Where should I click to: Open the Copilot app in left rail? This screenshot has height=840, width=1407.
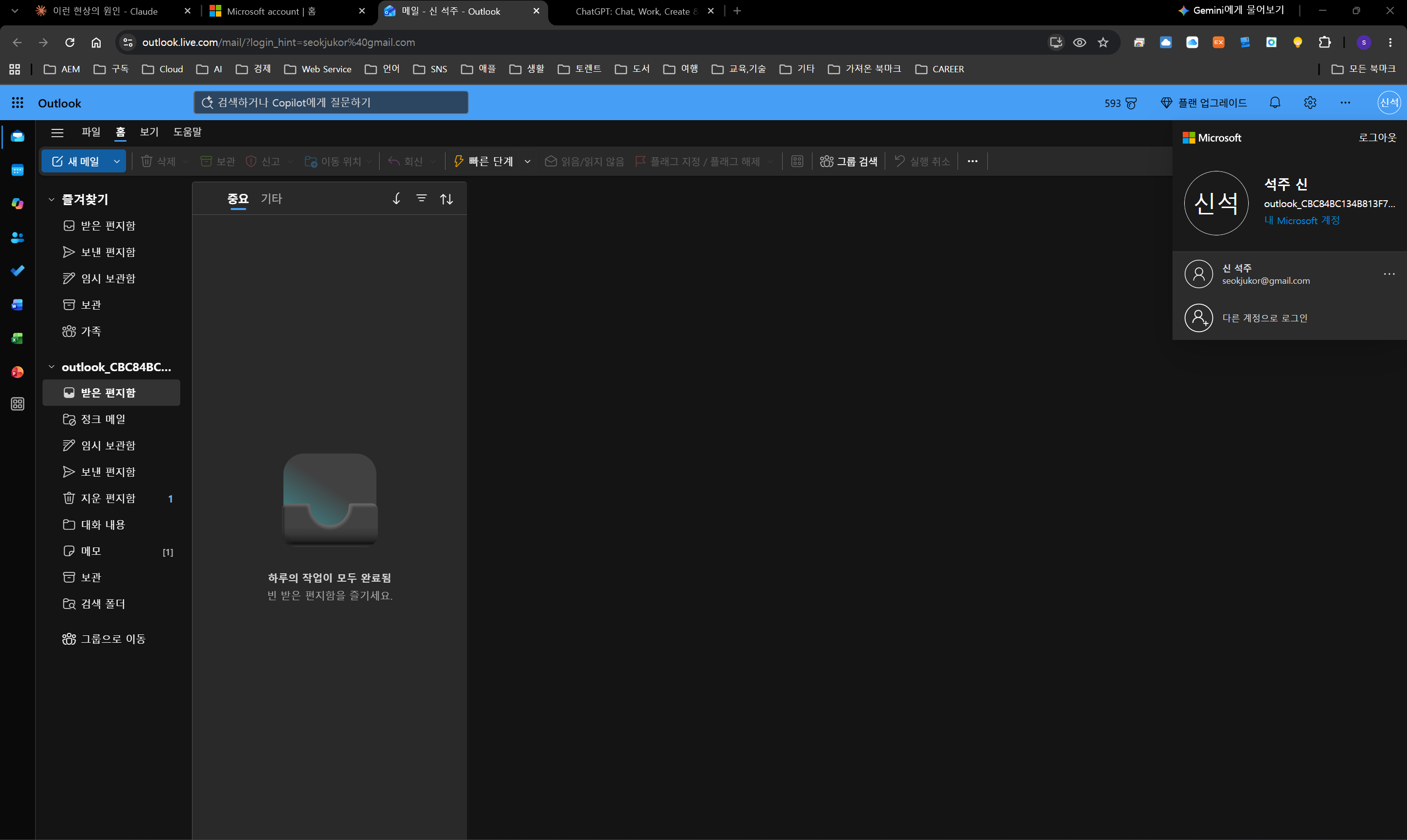point(18,204)
